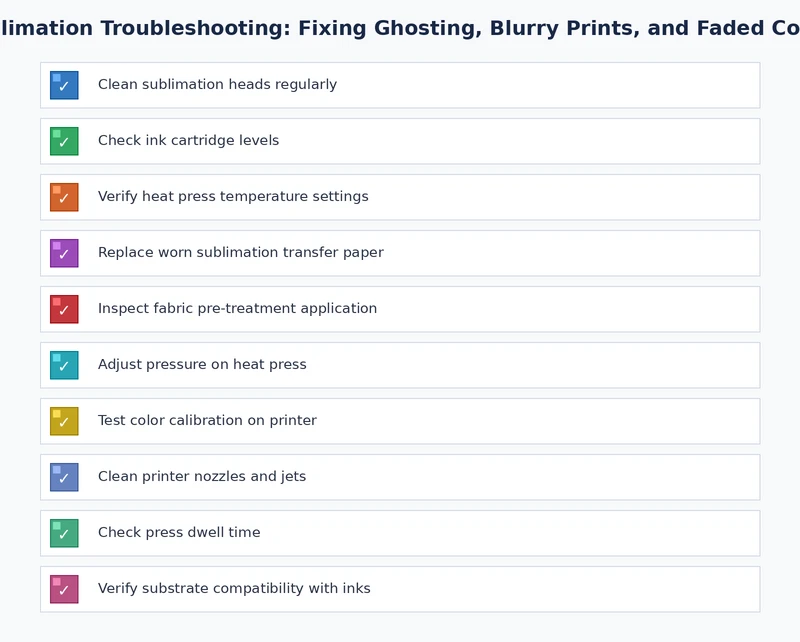Screen dimensions: 800x642
Task: Click the pink checkmark icon for substrate compatibility
Action: tap(64, 589)
